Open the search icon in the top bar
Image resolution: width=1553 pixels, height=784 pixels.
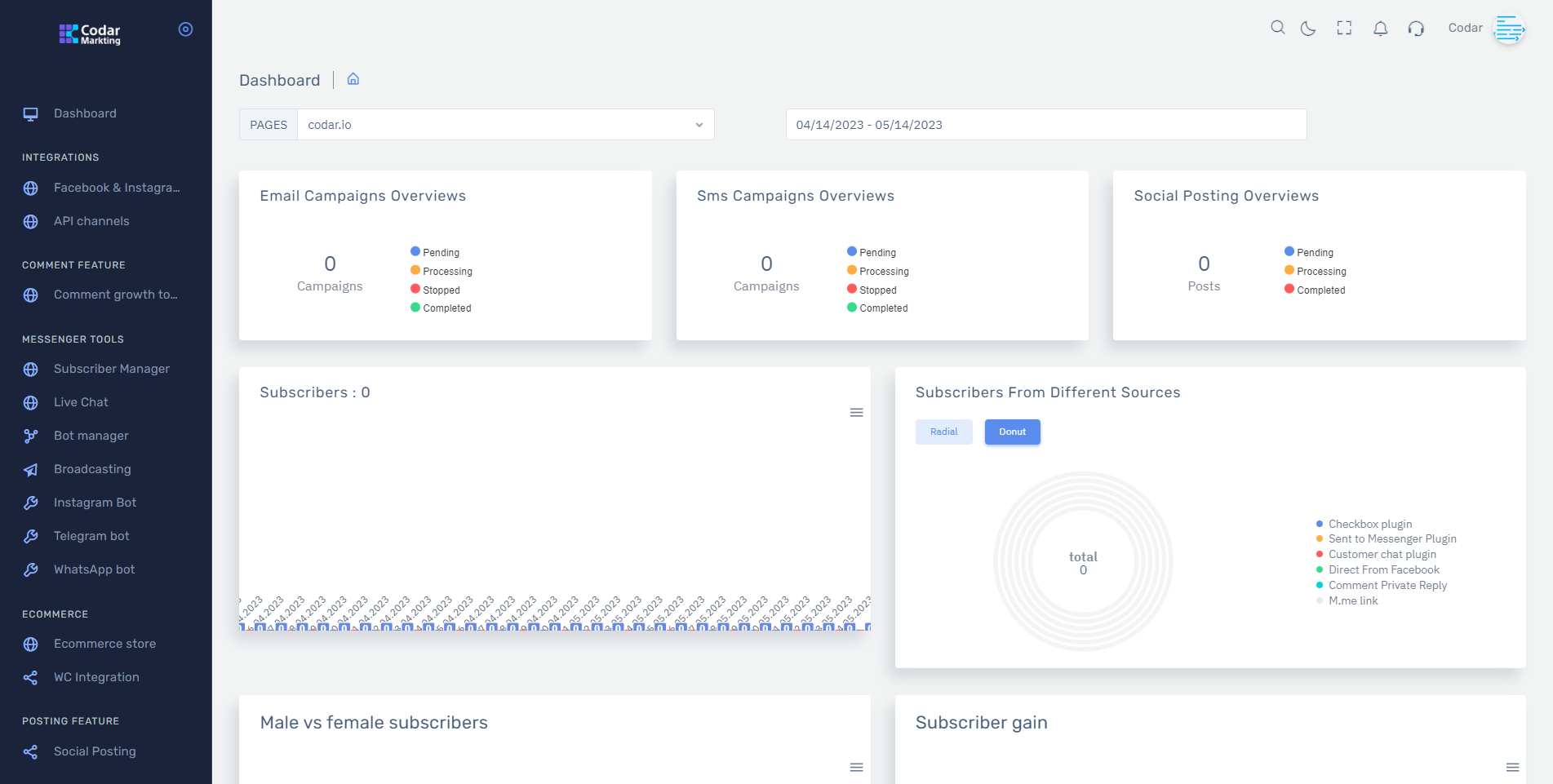tap(1277, 28)
